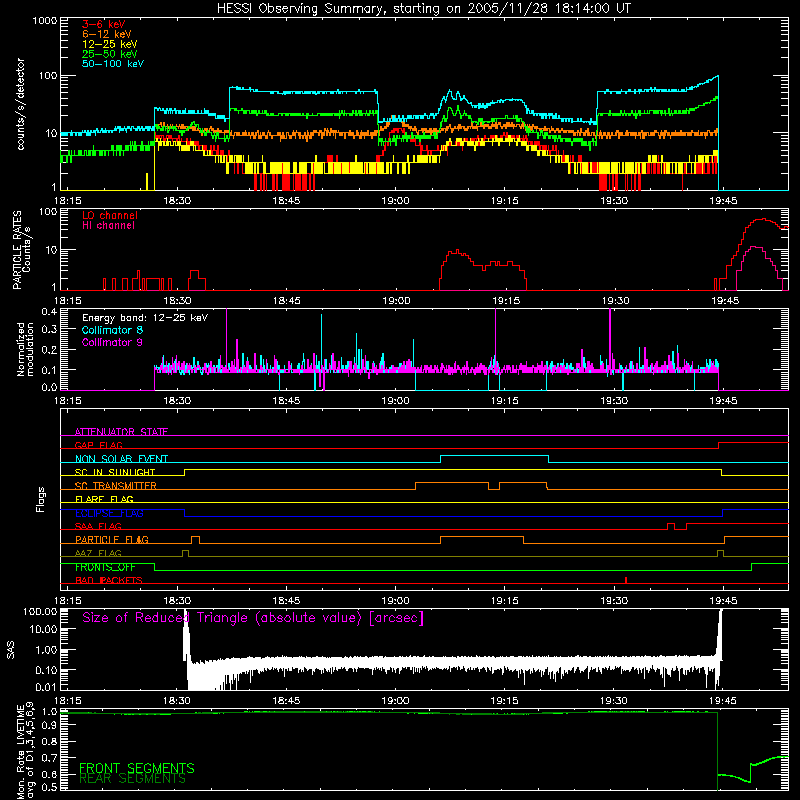Click the SC TRANSMITTER flag label
This screenshot has height=800, width=800.
coord(116,486)
